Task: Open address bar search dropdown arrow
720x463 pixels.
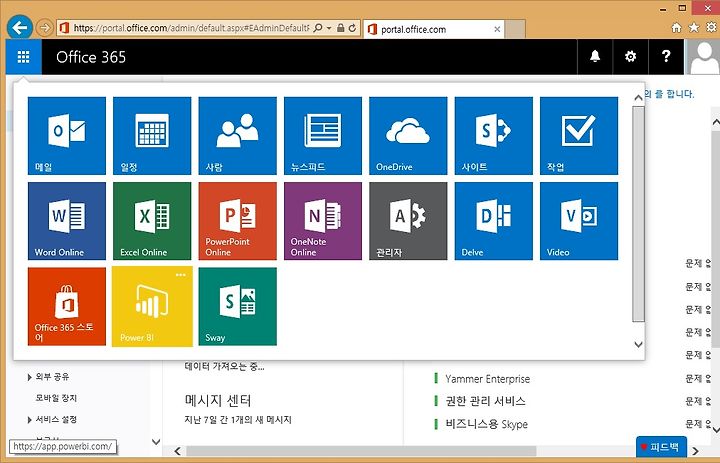Action: click(329, 28)
